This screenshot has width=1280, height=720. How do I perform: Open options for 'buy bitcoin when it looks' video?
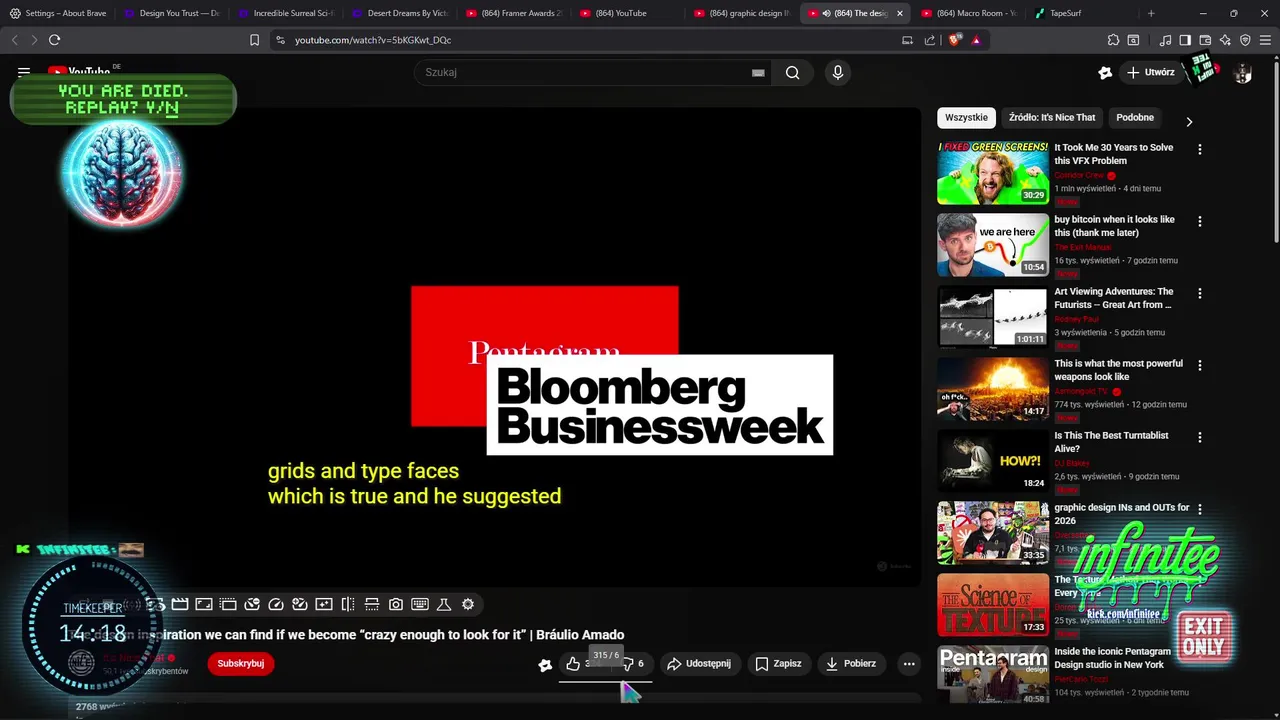point(1200,221)
